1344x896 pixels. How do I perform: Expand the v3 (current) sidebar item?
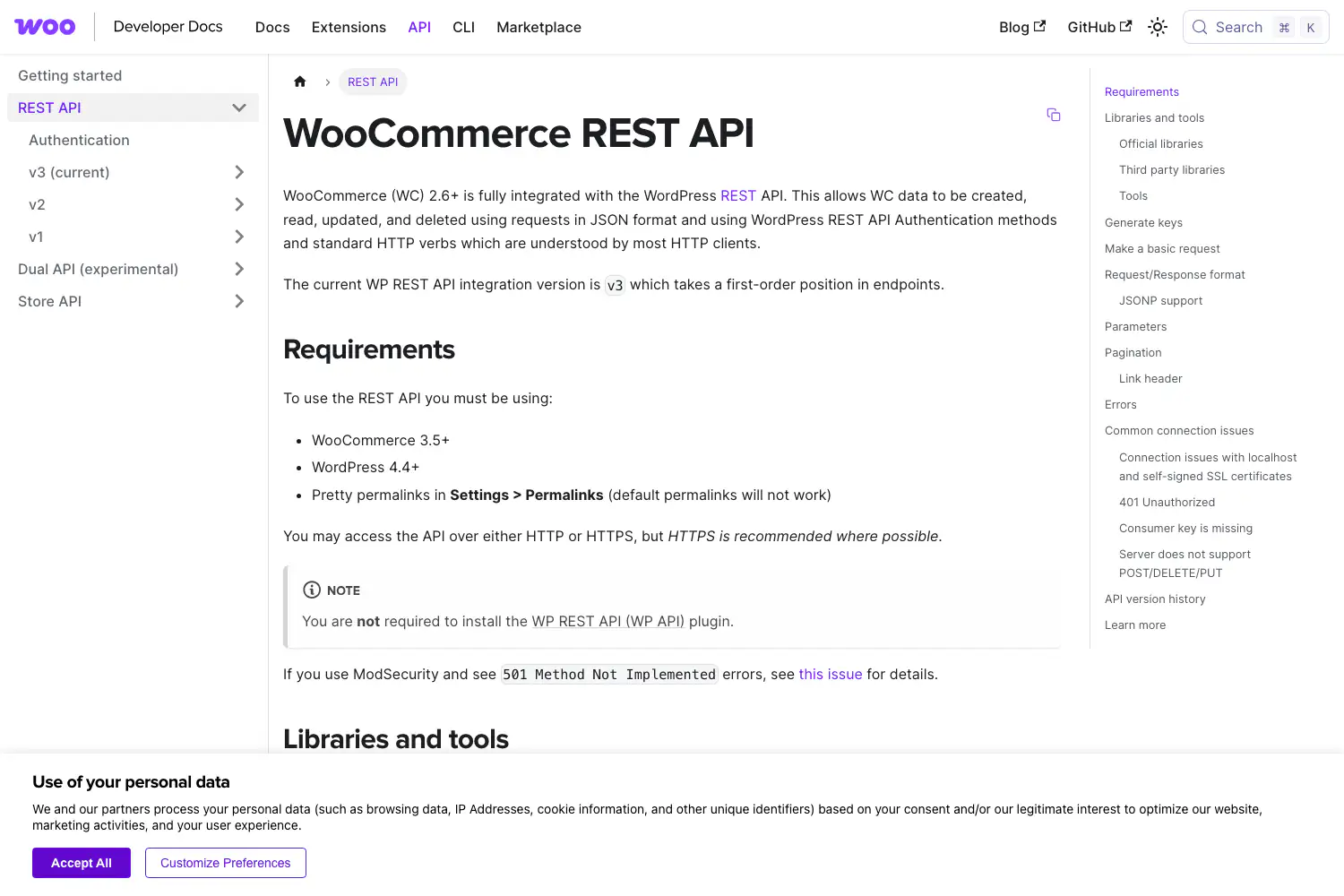pos(239,172)
